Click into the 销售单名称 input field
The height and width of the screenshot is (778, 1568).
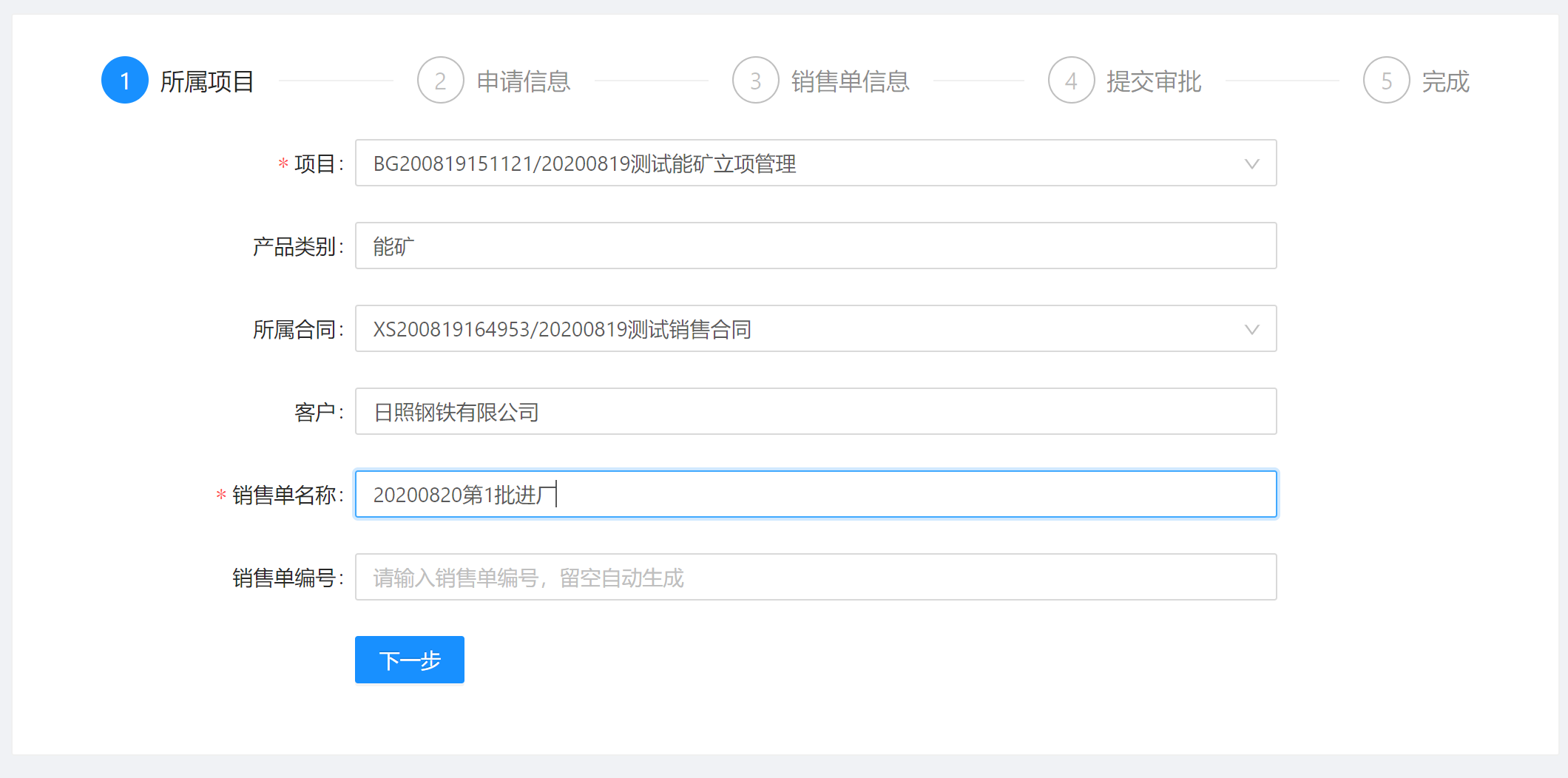click(816, 494)
